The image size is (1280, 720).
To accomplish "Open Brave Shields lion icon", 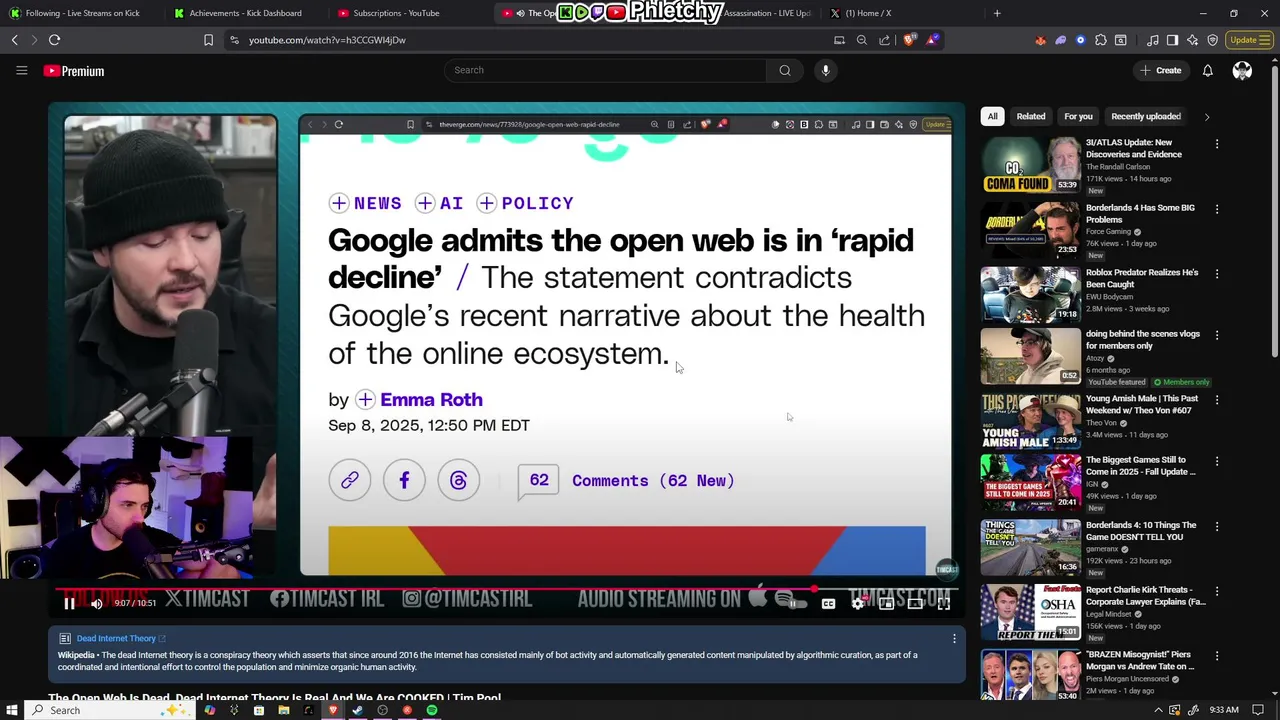I will [908, 40].
